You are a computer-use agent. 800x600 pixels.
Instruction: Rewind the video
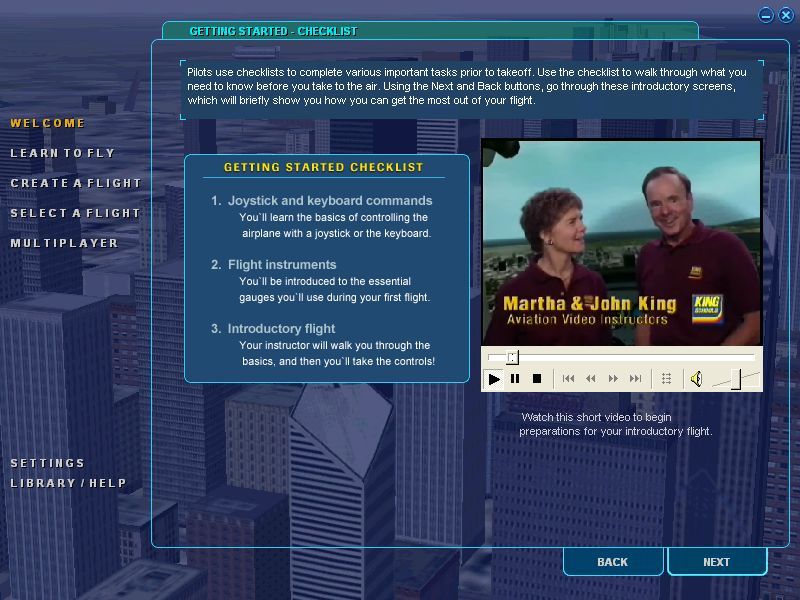coord(591,379)
